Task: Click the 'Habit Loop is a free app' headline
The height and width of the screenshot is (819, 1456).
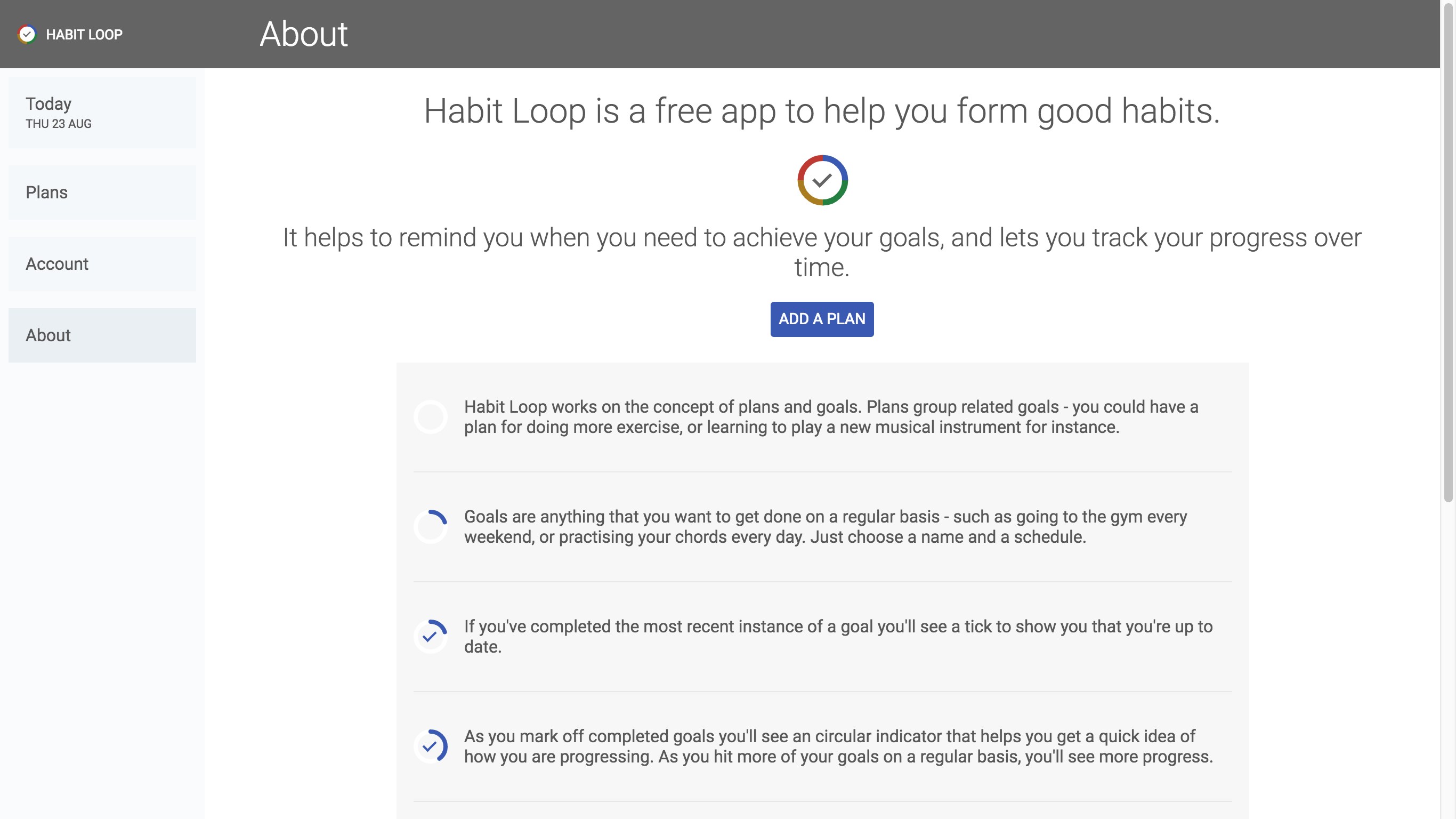Action: [822, 110]
